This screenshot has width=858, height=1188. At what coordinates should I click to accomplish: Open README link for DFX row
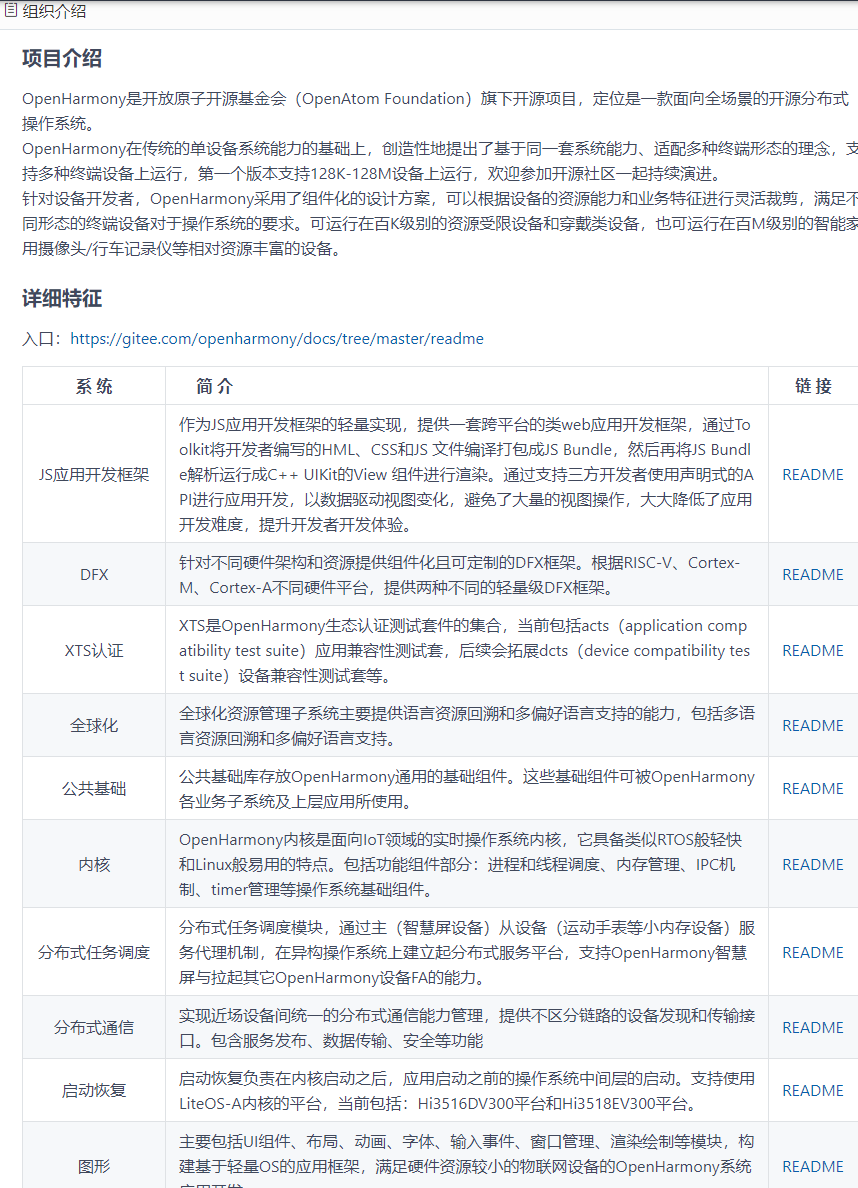(x=813, y=574)
